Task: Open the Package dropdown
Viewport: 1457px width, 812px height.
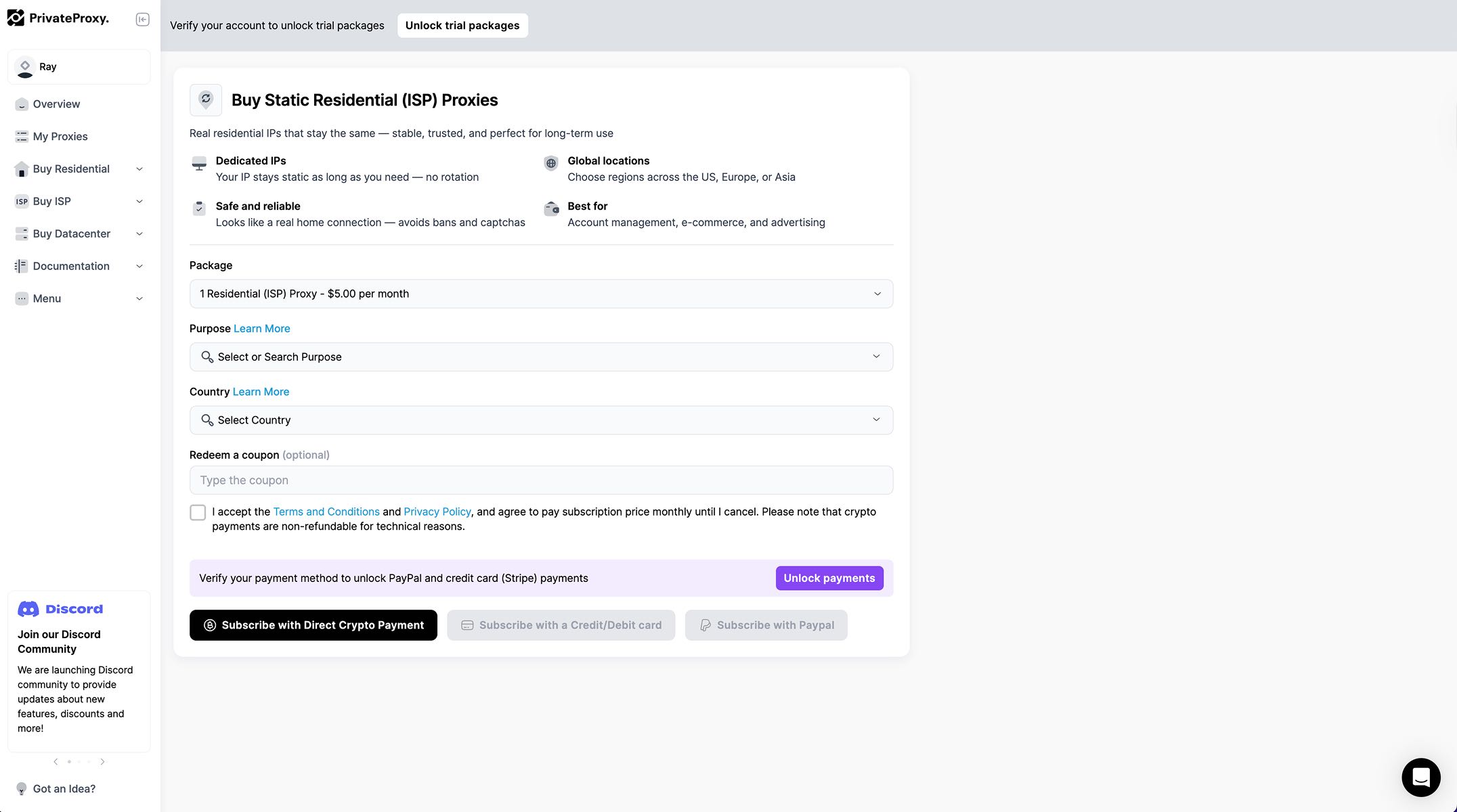Action: point(540,294)
